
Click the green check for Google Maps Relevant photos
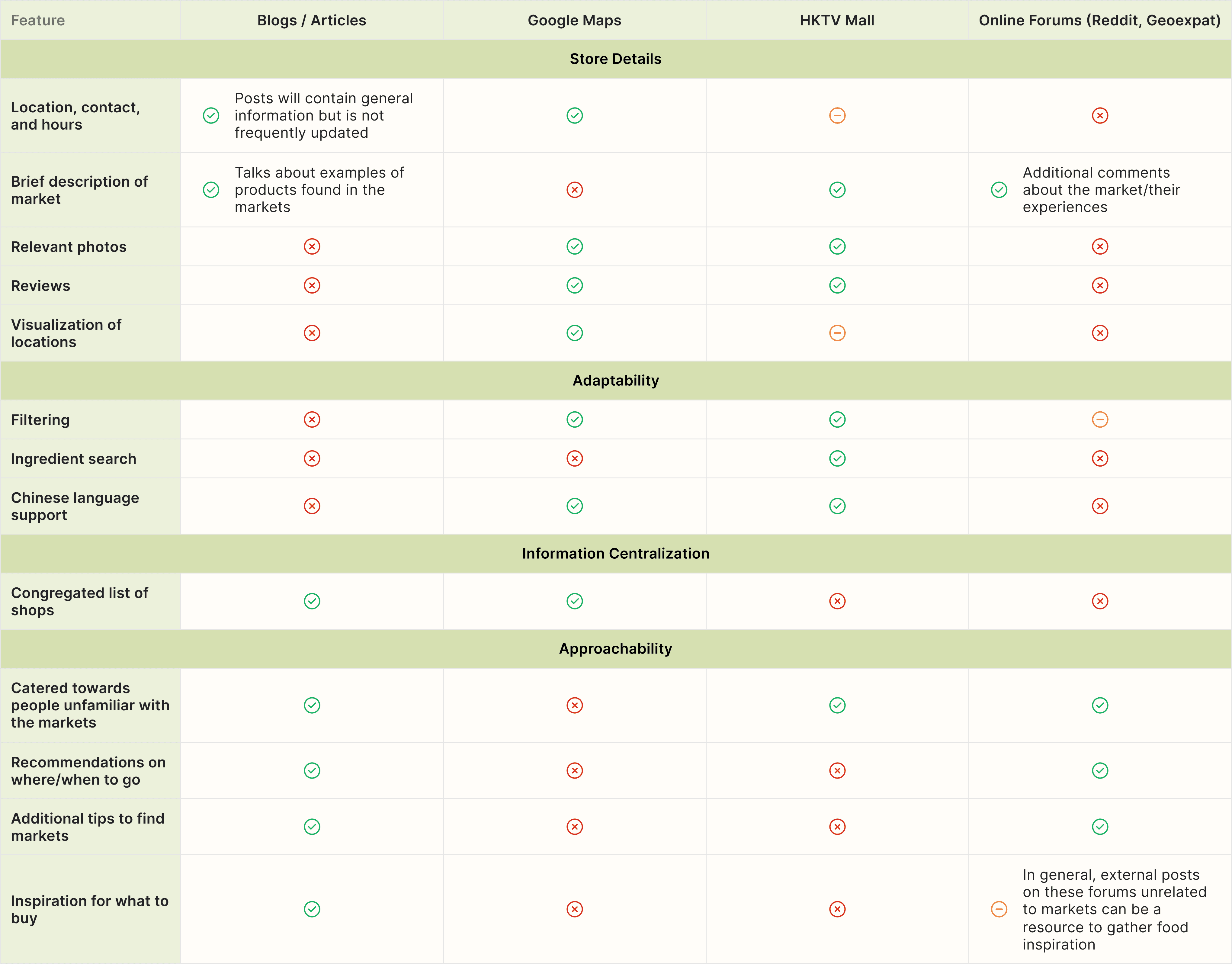[x=575, y=247]
